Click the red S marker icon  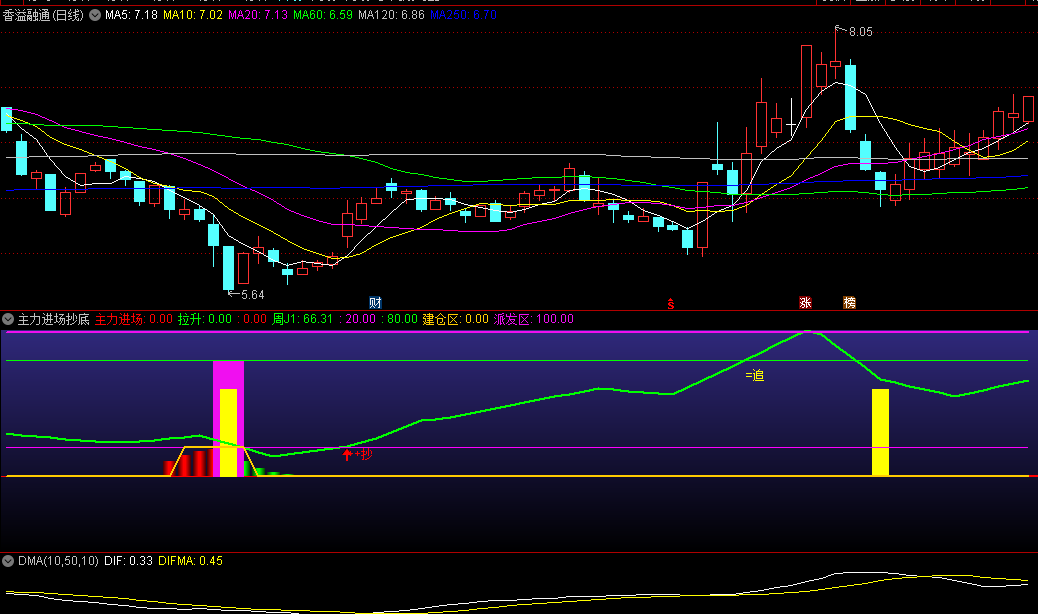tap(671, 302)
